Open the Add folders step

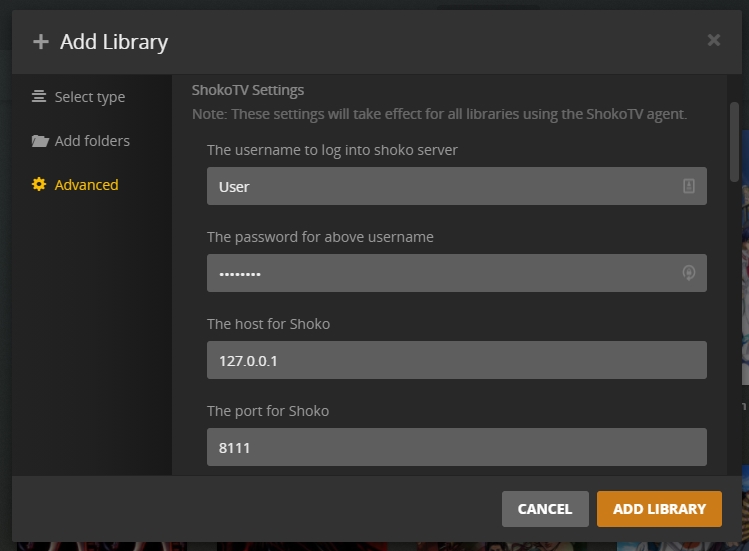pyautogui.click(x=92, y=141)
